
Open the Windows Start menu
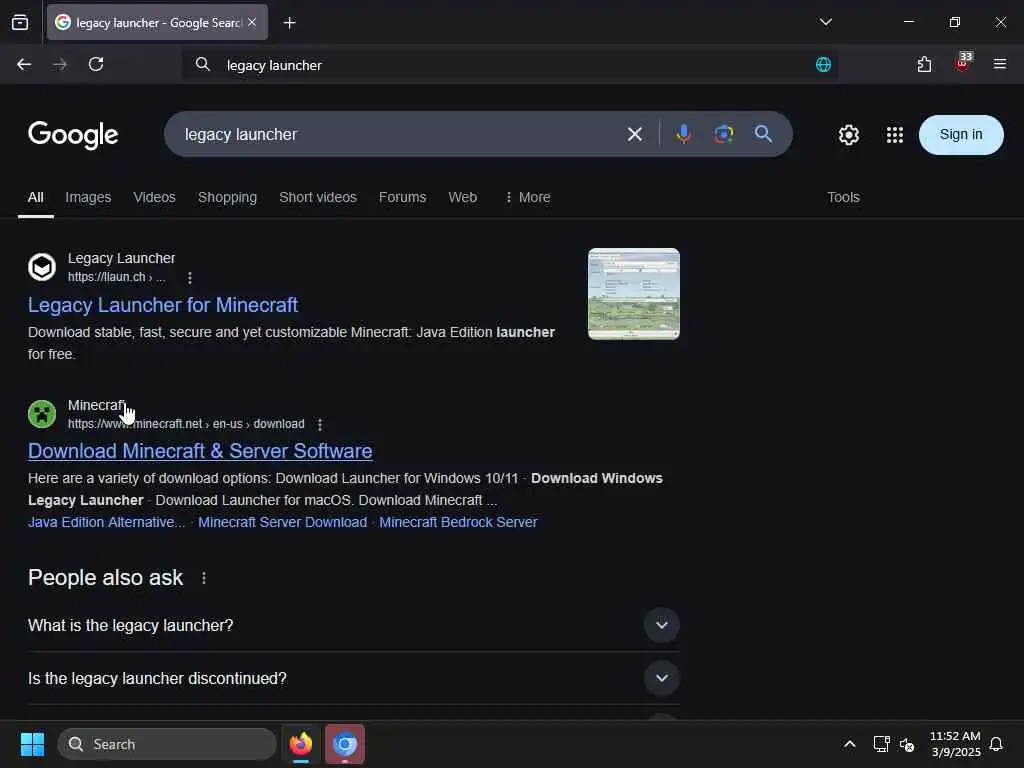[x=32, y=744]
